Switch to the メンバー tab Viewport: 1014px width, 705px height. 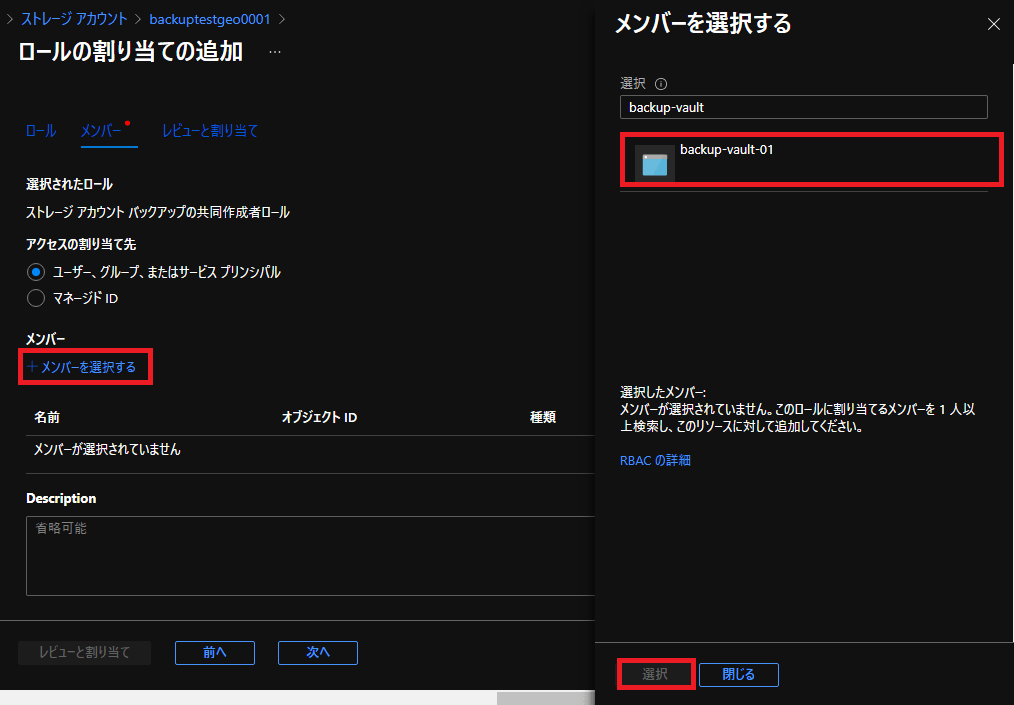101,131
